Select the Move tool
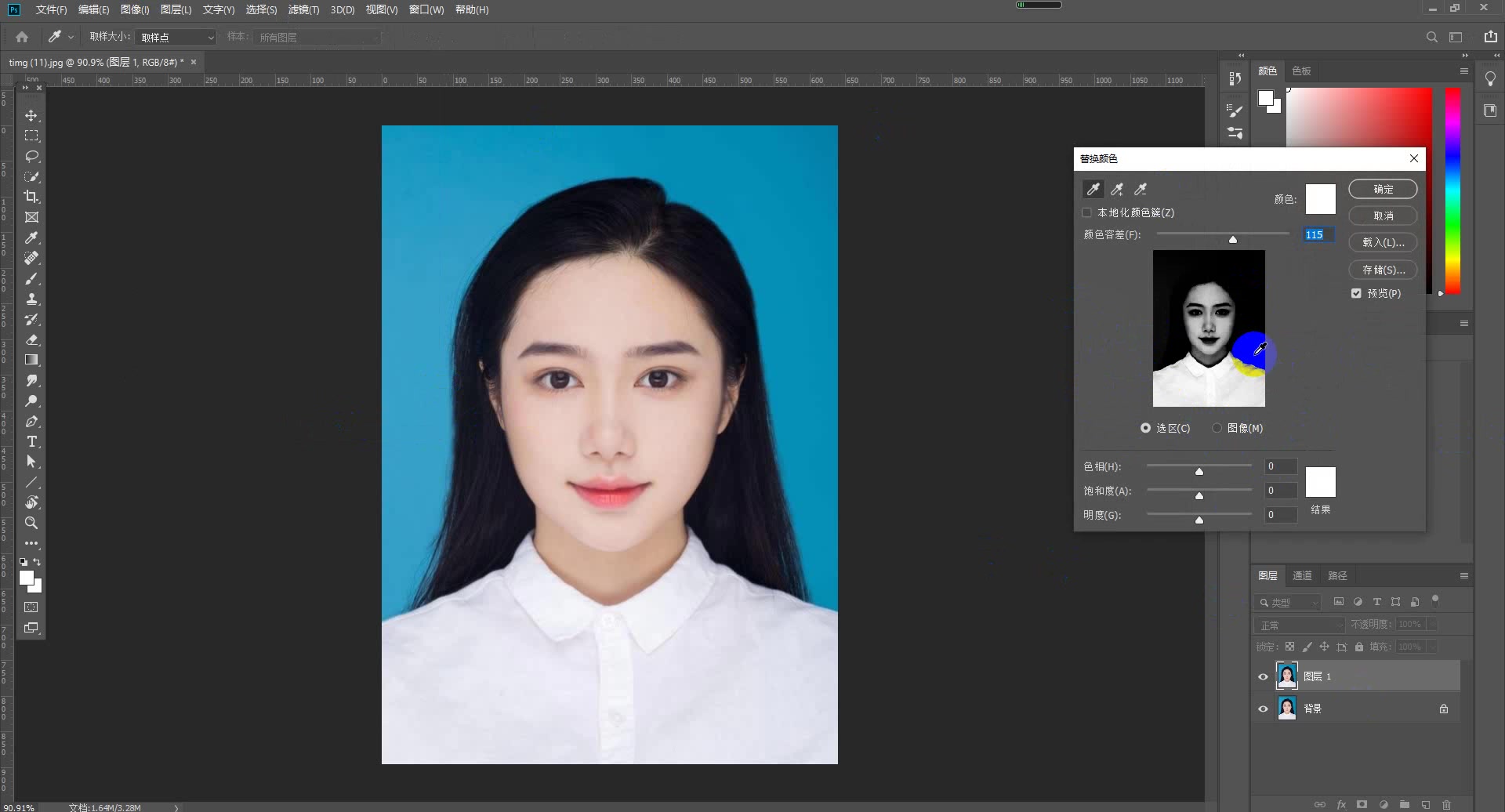This screenshot has width=1505, height=812. 31,115
